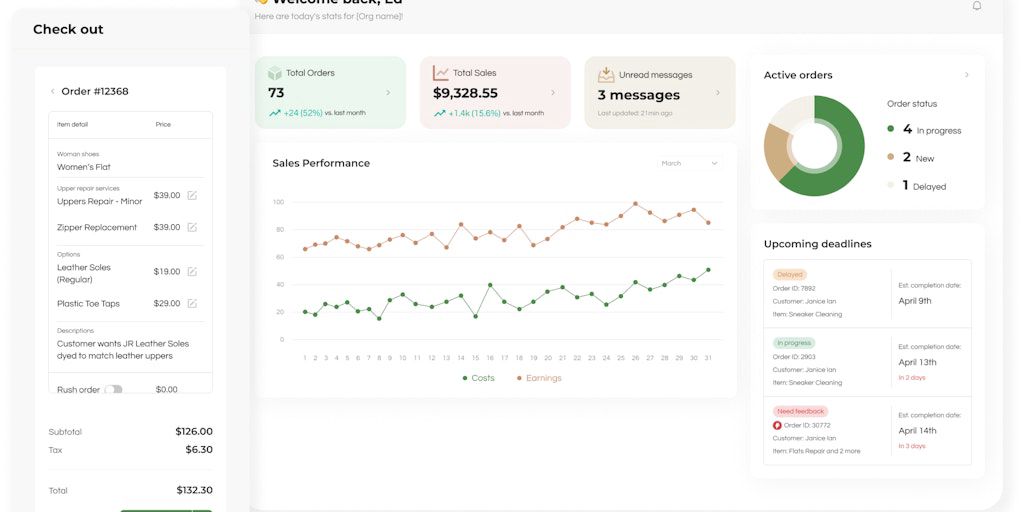Viewport: 1024px width, 512px height.
Task: Edit the Leather Soles price
Action: pos(192,271)
